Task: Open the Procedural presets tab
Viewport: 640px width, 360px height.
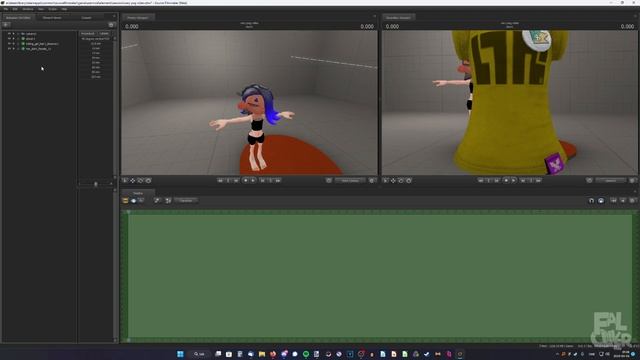Action: click(x=87, y=33)
